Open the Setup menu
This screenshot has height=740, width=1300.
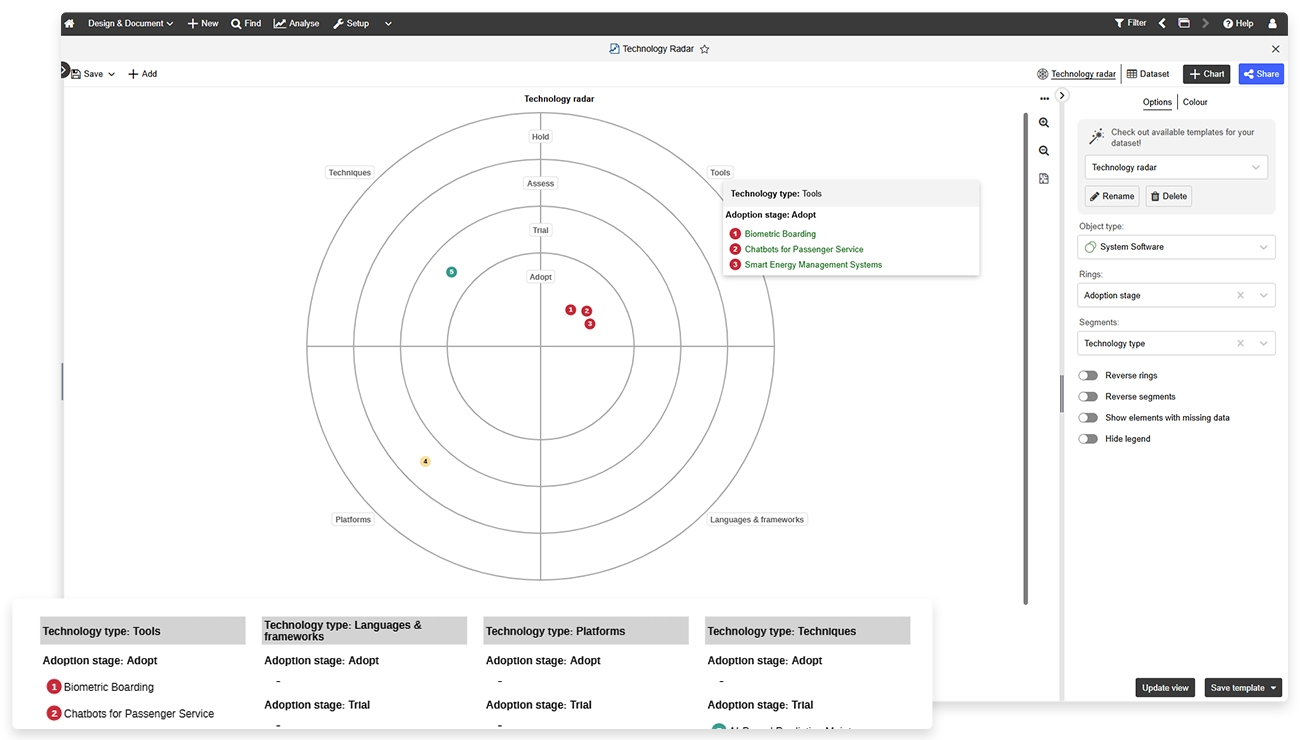click(x=351, y=23)
